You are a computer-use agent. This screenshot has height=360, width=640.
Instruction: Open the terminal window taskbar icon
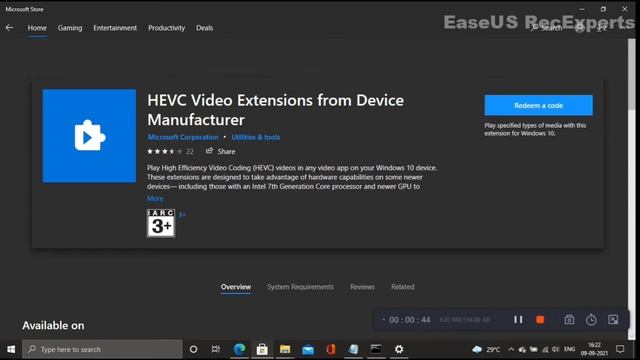coord(376,349)
